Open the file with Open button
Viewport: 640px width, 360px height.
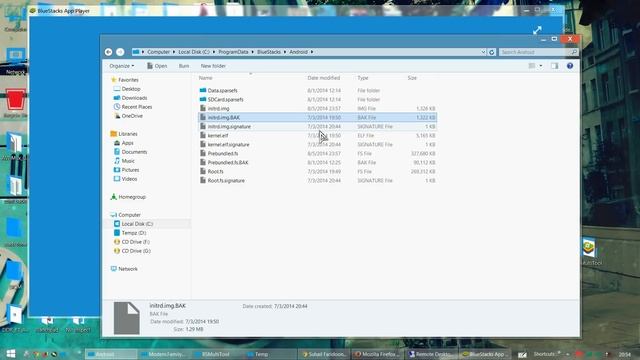pos(157,66)
